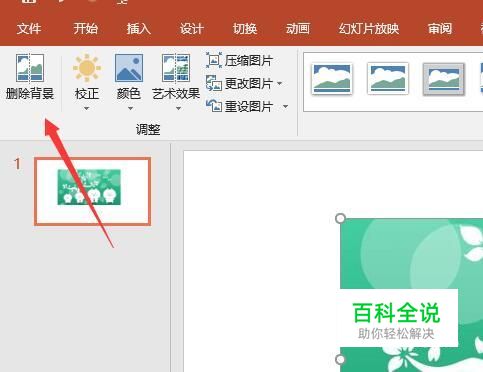The image size is (483, 372).
Task: Open the 艺术效果 (Artistic Effects) icon
Action: pyautogui.click(x=176, y=68)
